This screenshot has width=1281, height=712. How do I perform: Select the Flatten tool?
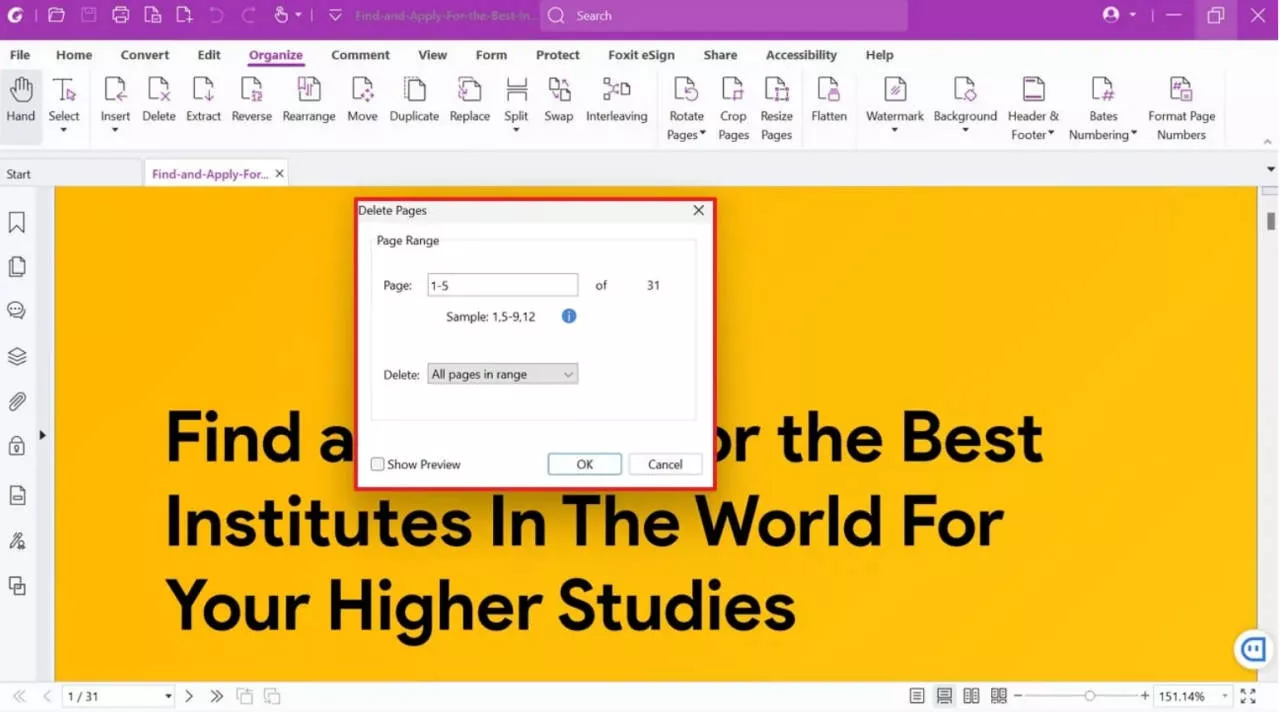[828, 100]
